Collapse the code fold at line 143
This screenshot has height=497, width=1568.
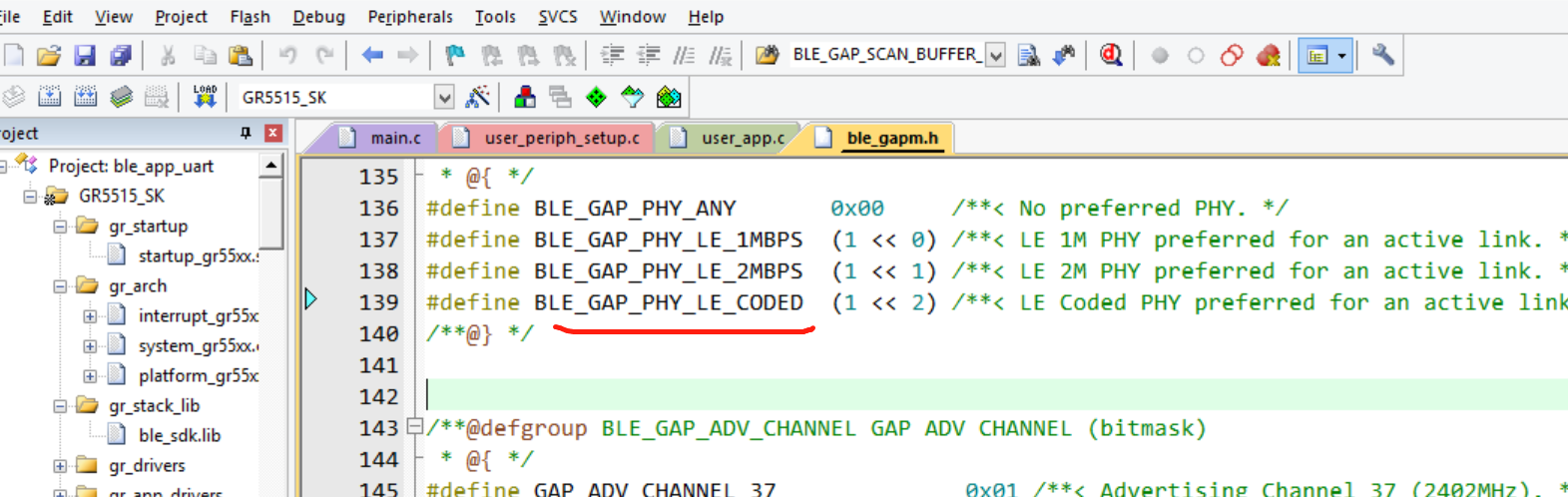(x=414, y=427)
